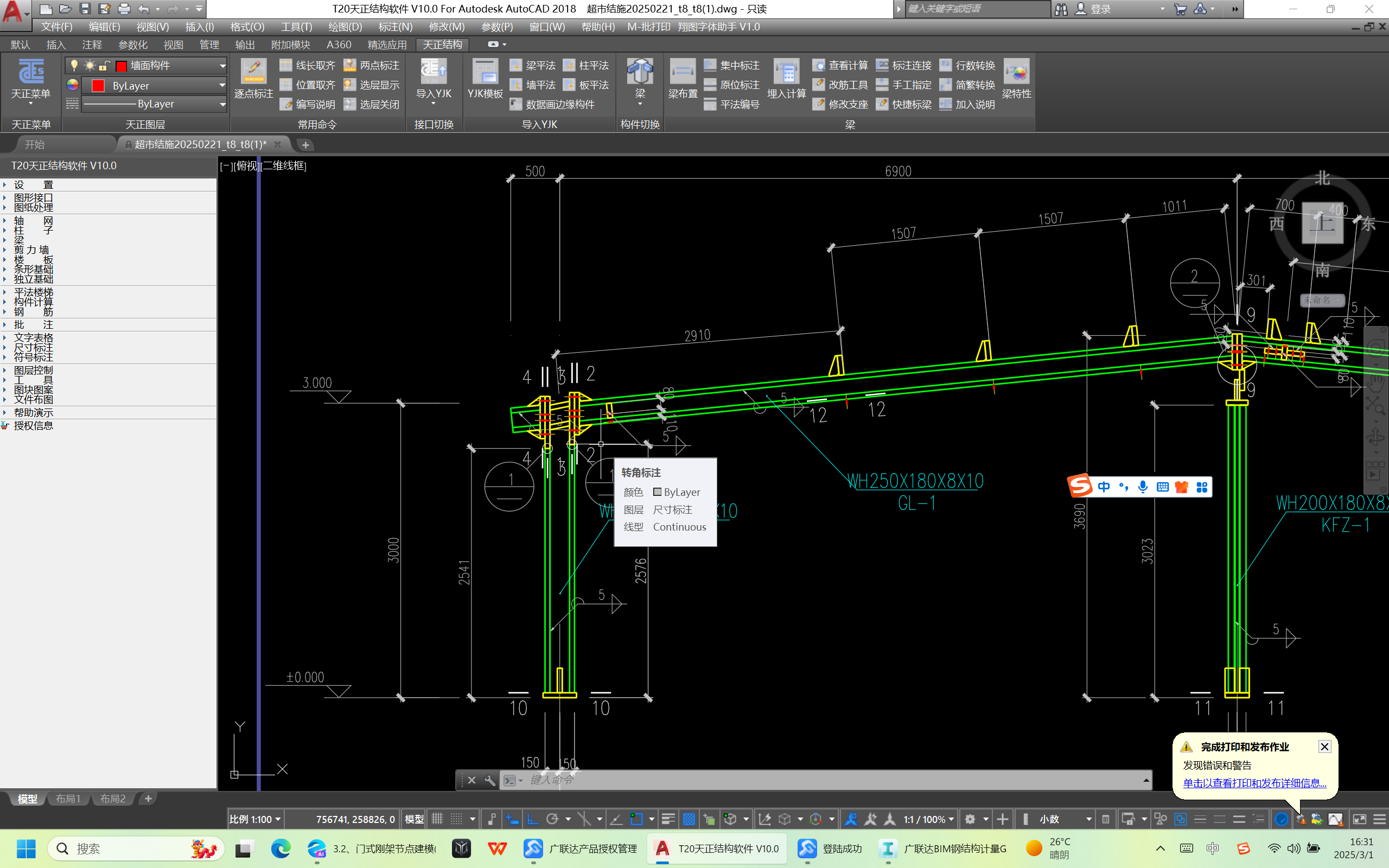1389x868 pixels.
Task: Click the print details link in notification
Action: pyautogui.click(x=1254, y=783)
